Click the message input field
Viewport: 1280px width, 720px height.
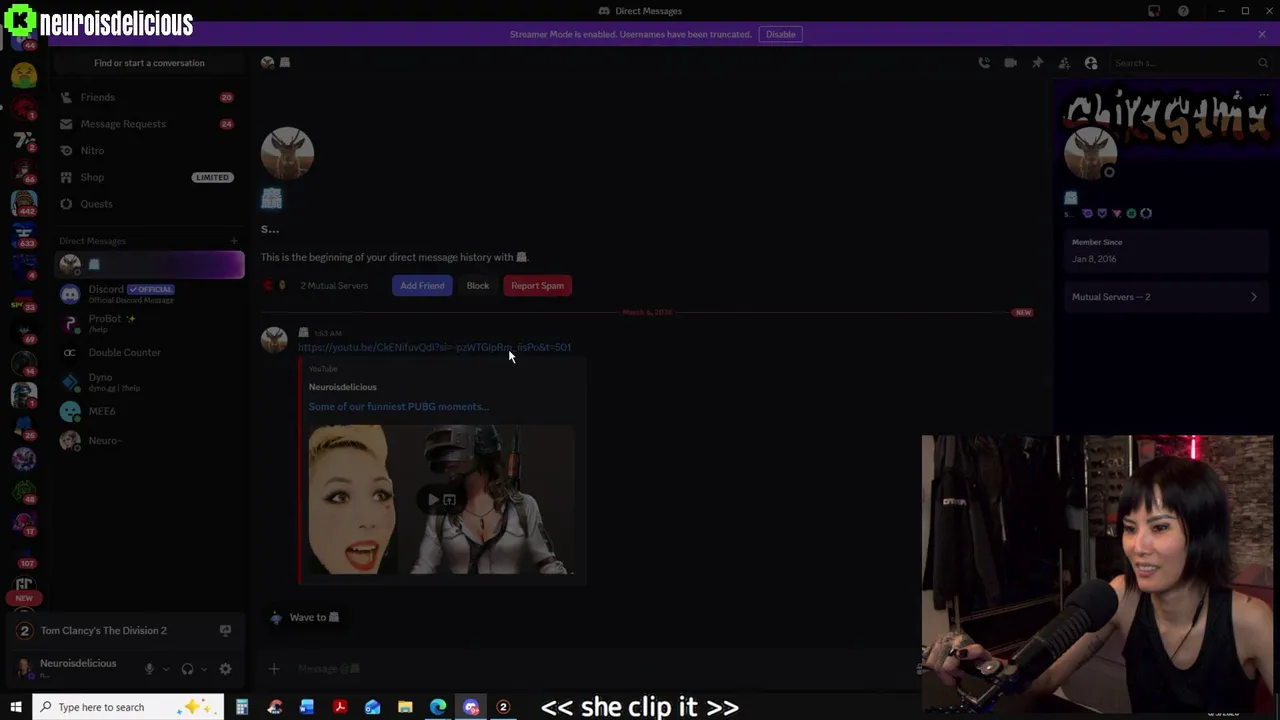coord(600,668)
